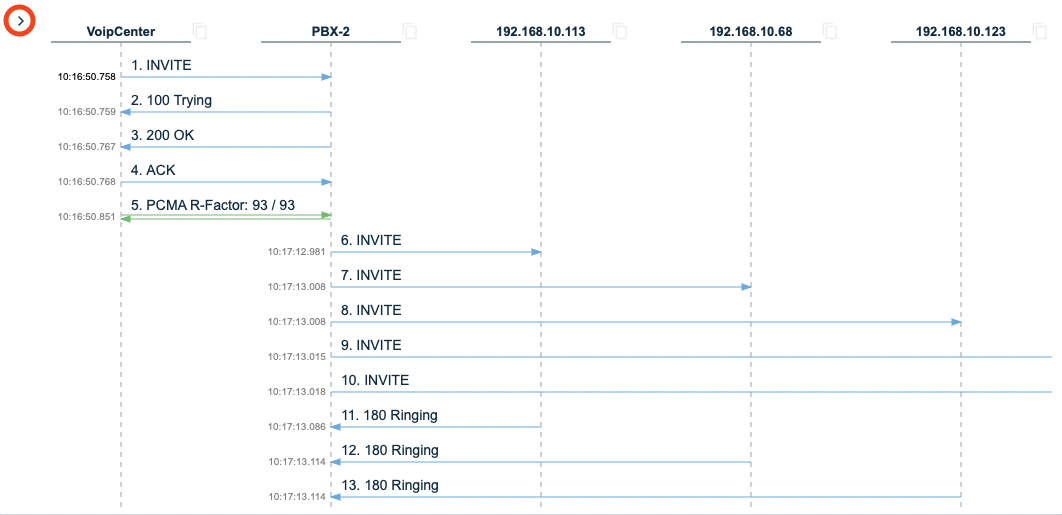The height and width of the screenshot is (515, 1062).
Task: Open message 6. INVITE
Action: [x=371, y=241]
